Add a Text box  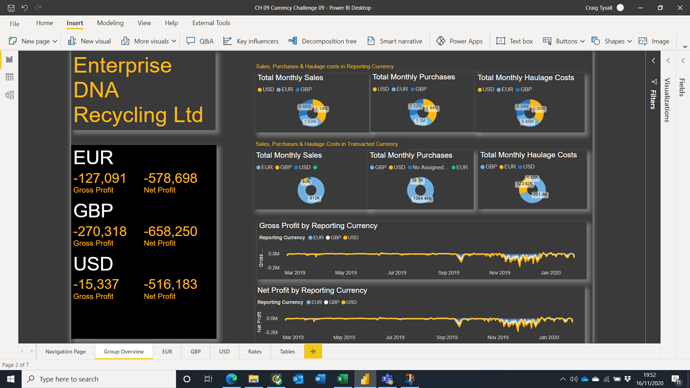click(514, 41)
